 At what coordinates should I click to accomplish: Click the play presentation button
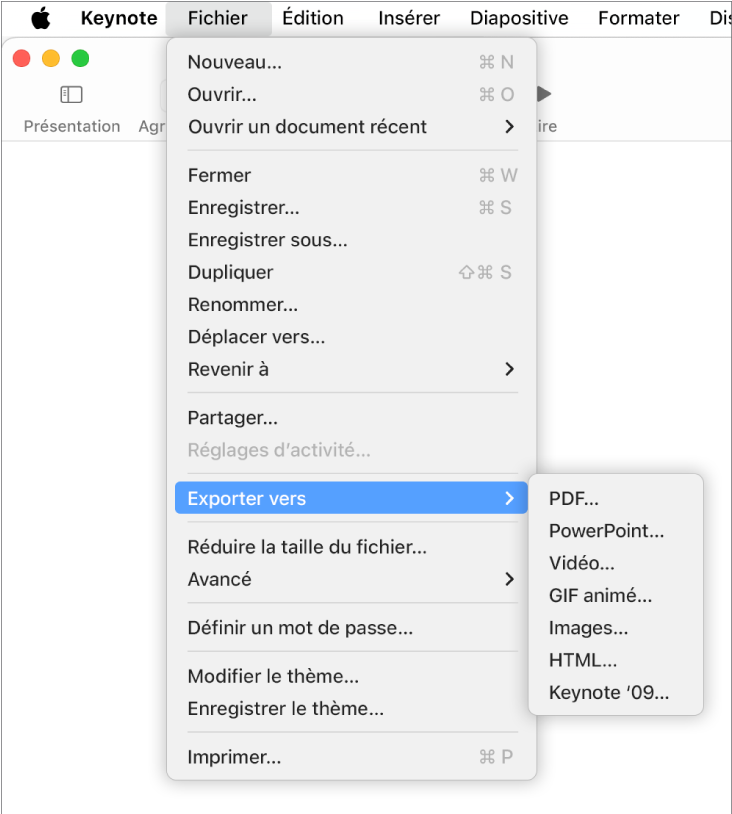coord(541,93)
